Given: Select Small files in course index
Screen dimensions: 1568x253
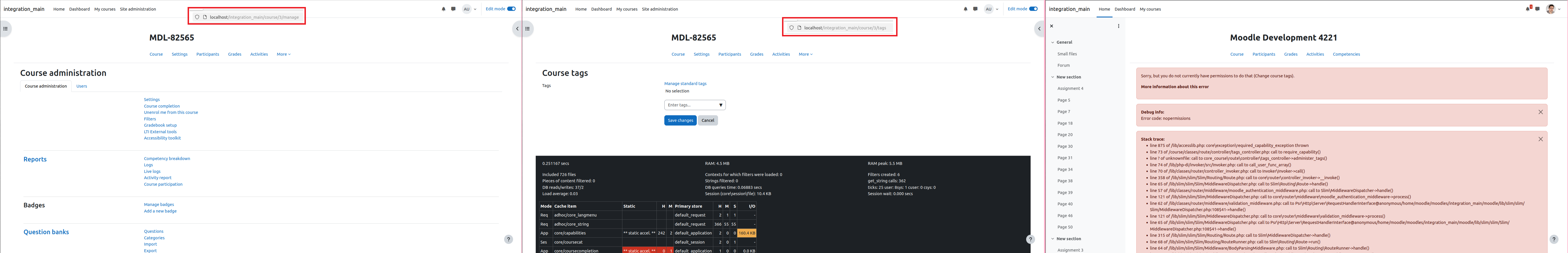Looking at the screenshot, I should coord(1066,54).
